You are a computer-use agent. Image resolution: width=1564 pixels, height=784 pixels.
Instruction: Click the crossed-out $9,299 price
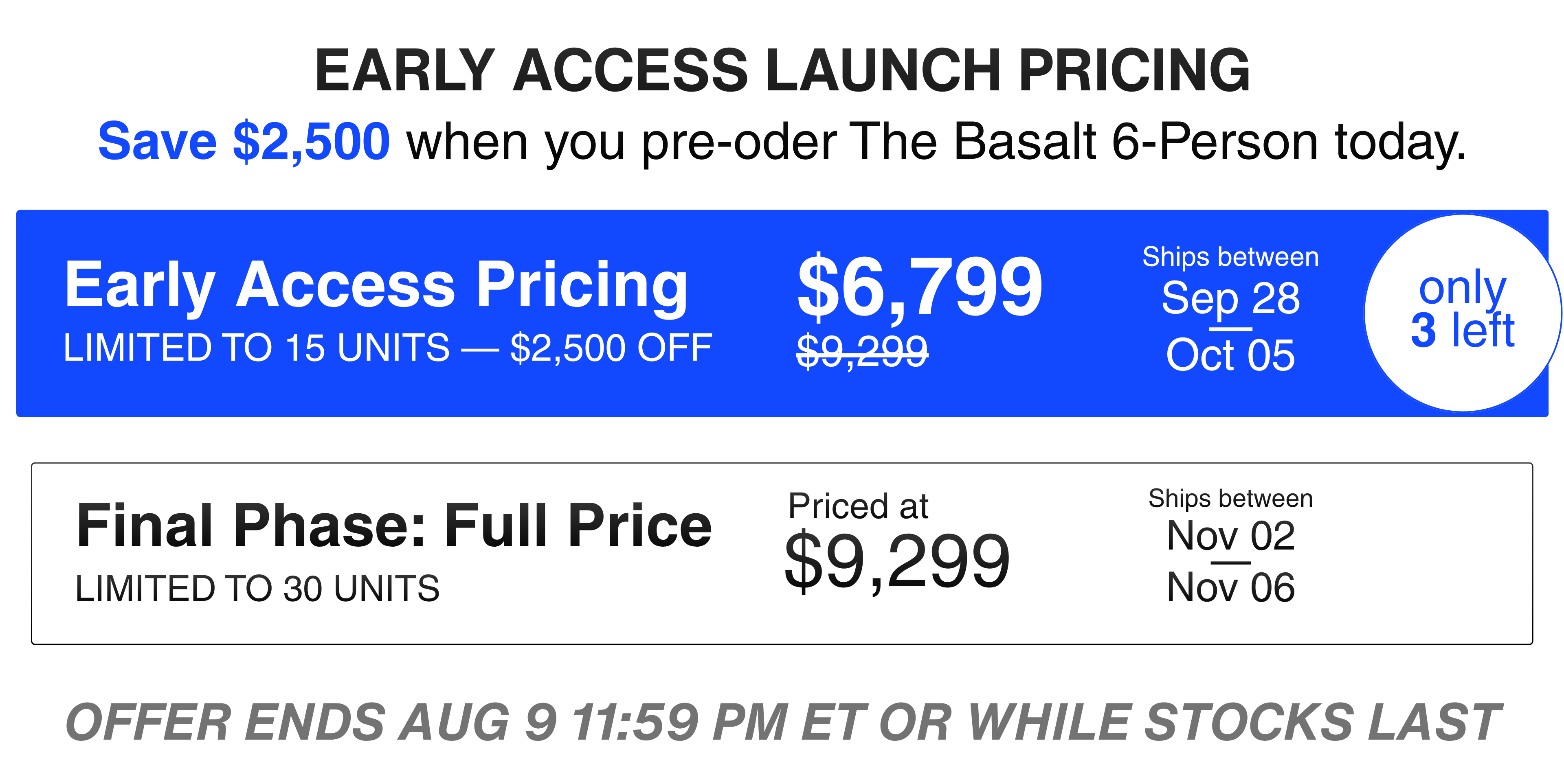coord(862,351)
